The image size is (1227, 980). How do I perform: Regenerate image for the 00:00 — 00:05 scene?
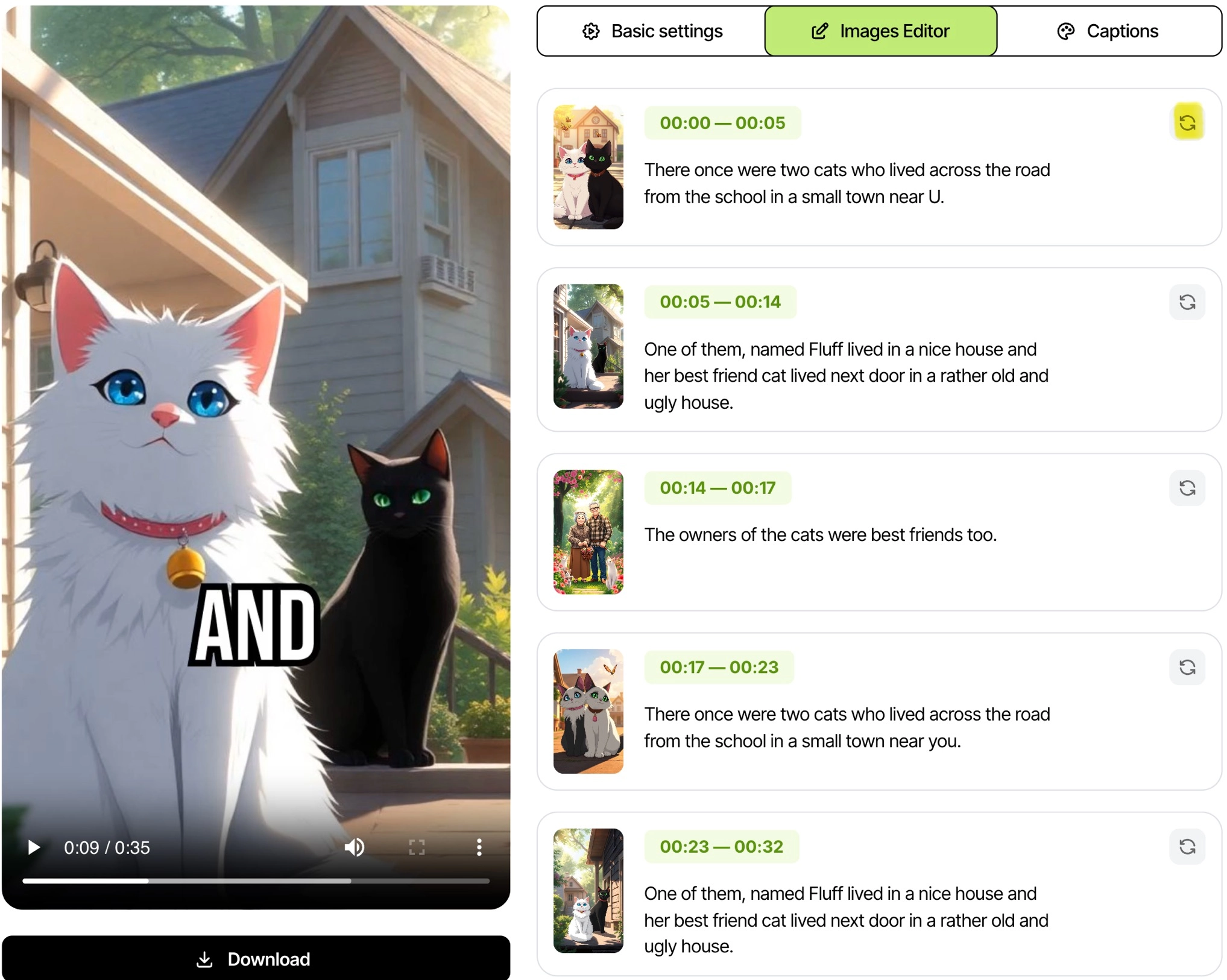(1187, 123)
